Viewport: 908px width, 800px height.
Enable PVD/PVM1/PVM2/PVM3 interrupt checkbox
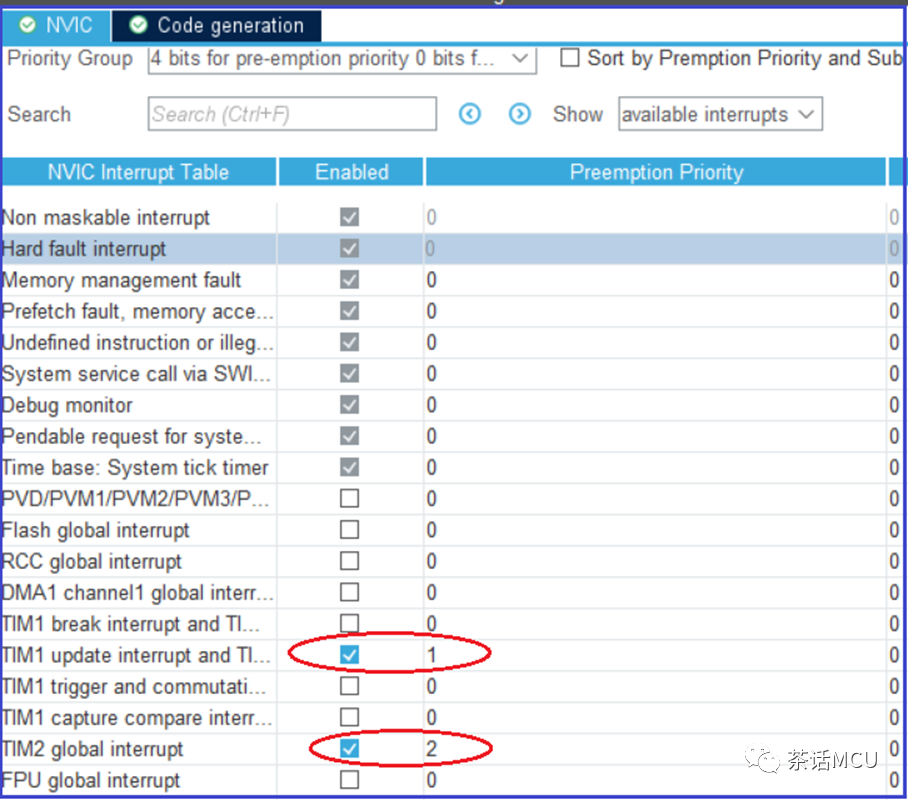click(x=349, y=498)
